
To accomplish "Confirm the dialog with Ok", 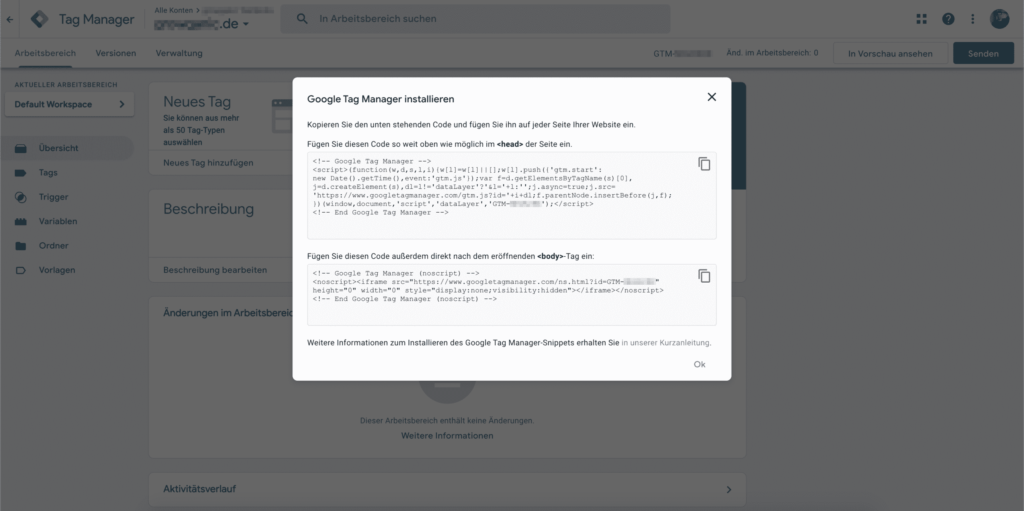I will click(699, 365).
